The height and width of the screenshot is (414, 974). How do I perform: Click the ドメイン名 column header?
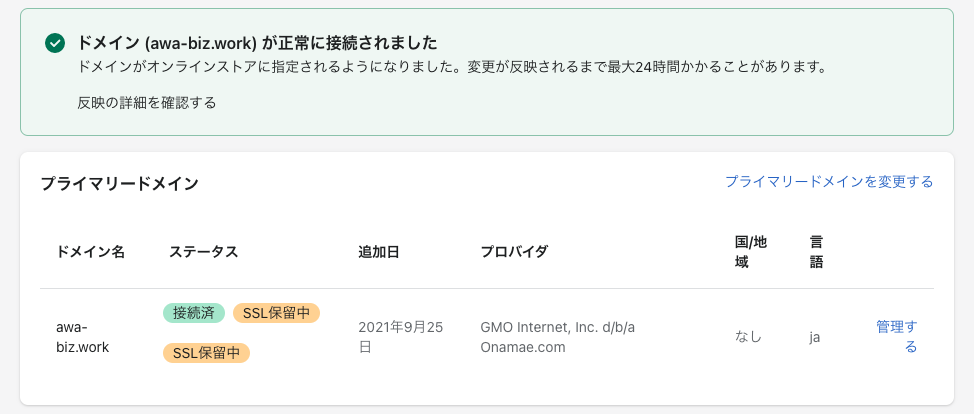91,252
